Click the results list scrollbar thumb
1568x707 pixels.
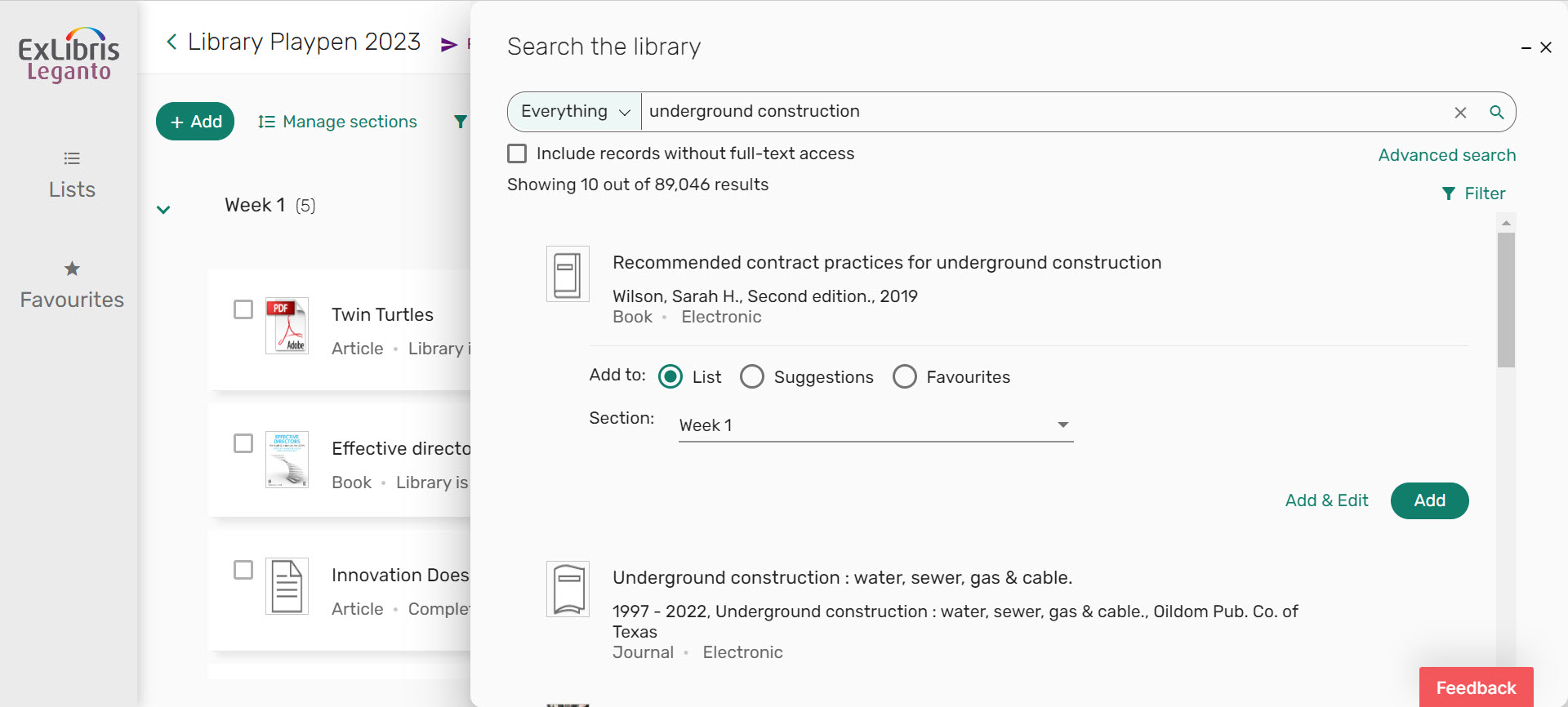(1506, 300)
